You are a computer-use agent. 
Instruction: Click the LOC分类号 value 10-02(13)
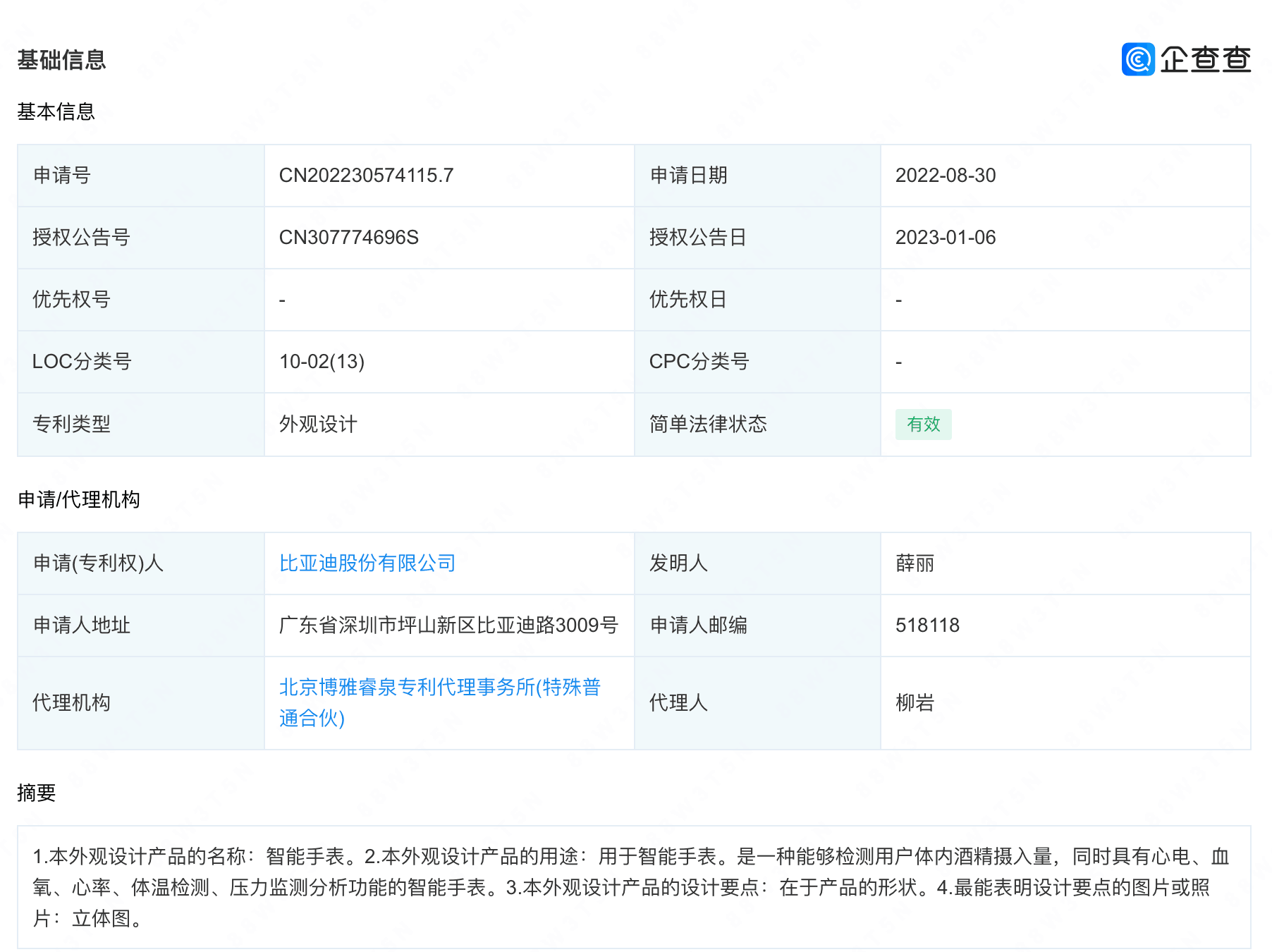(x=322, y=362)
